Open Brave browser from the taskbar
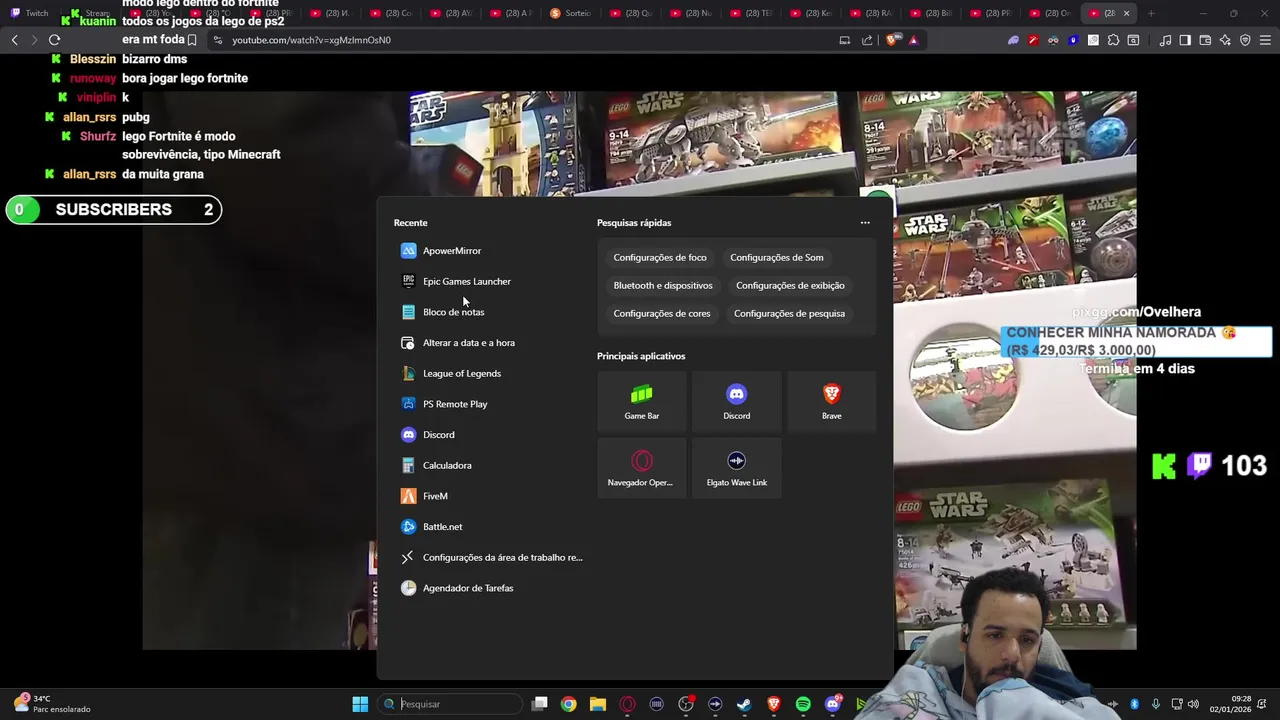The height and width of the screenshot is (720, 1280). click(773, 704)
